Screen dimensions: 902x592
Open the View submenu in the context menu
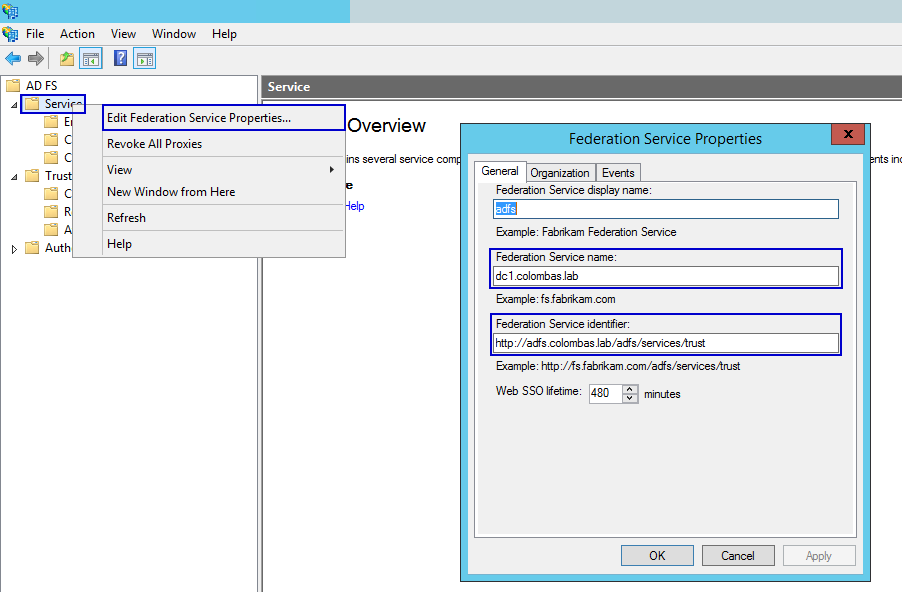224,170
